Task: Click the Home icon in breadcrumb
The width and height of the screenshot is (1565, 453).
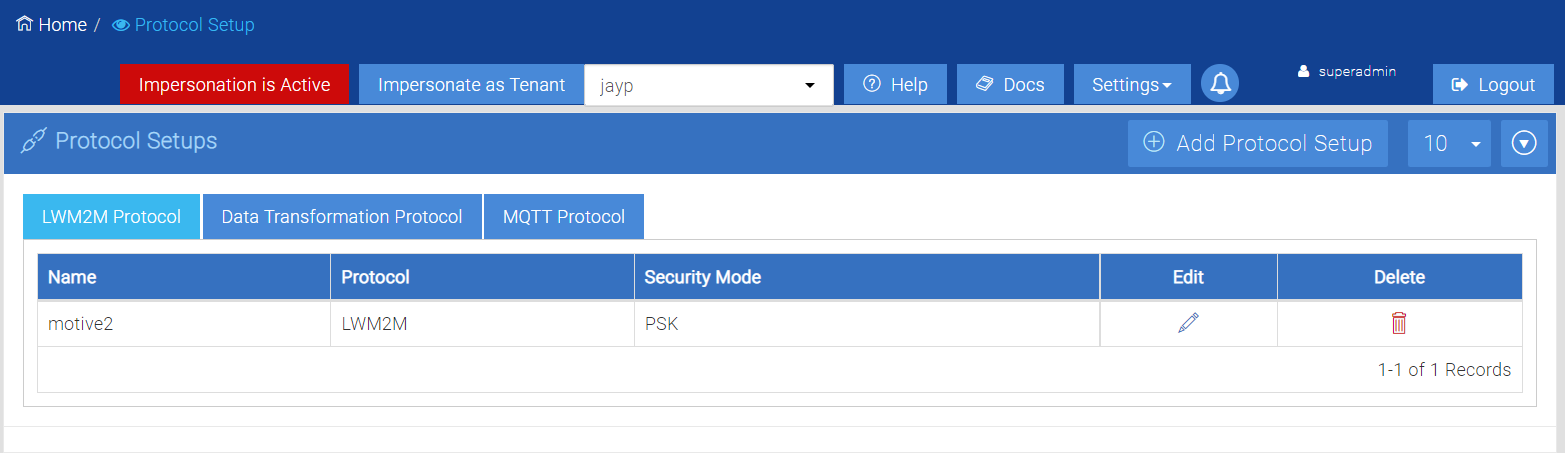Action: (26, 24)
